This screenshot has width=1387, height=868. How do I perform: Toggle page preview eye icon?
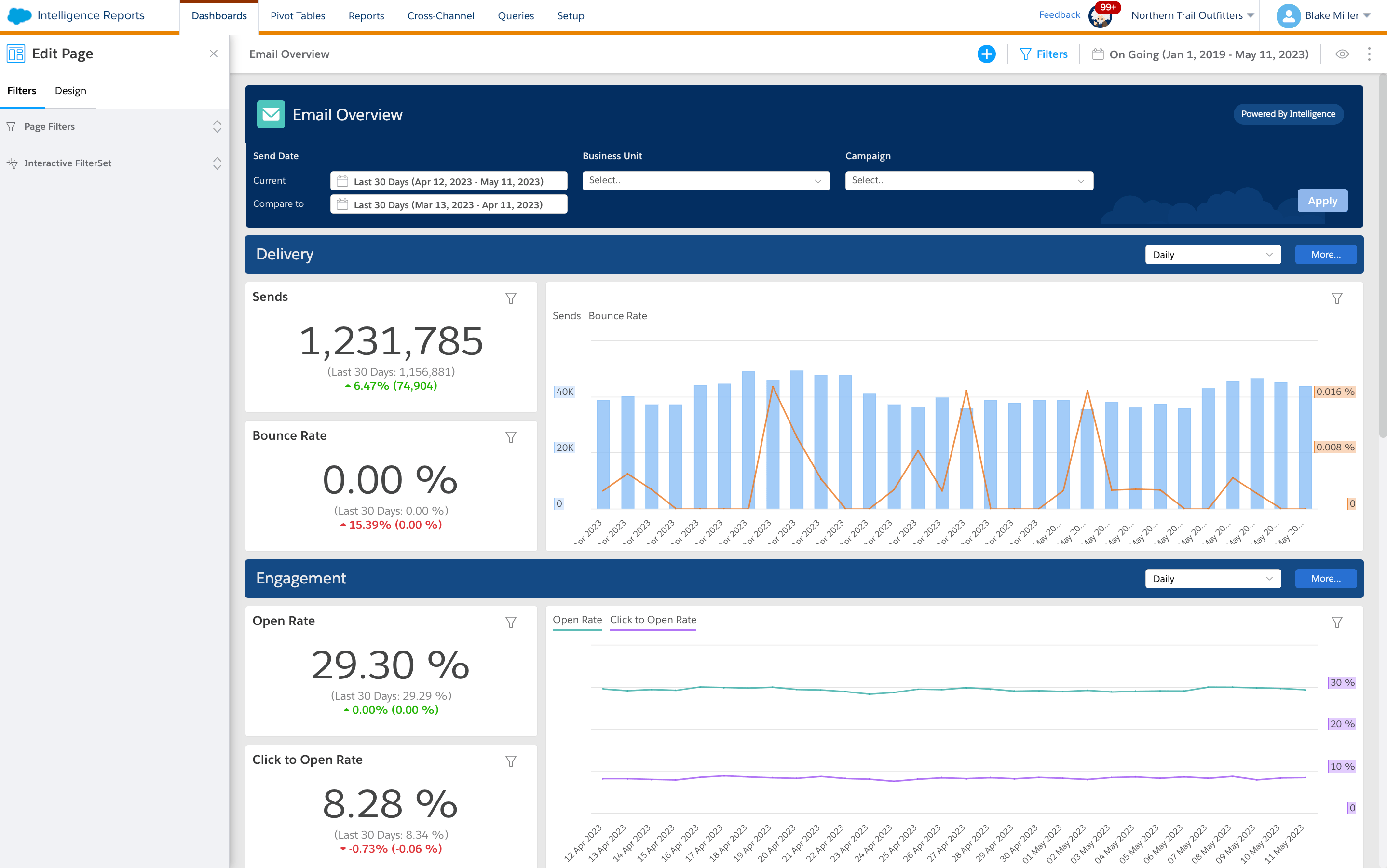[x=1342, y=54]
